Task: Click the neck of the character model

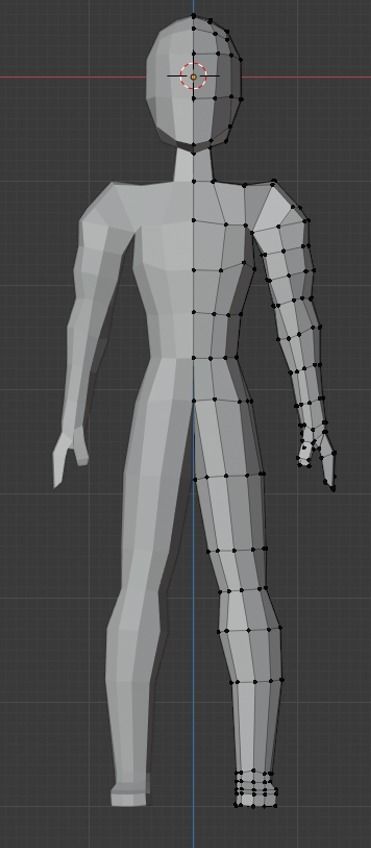Action: click(x=193, y=164)
